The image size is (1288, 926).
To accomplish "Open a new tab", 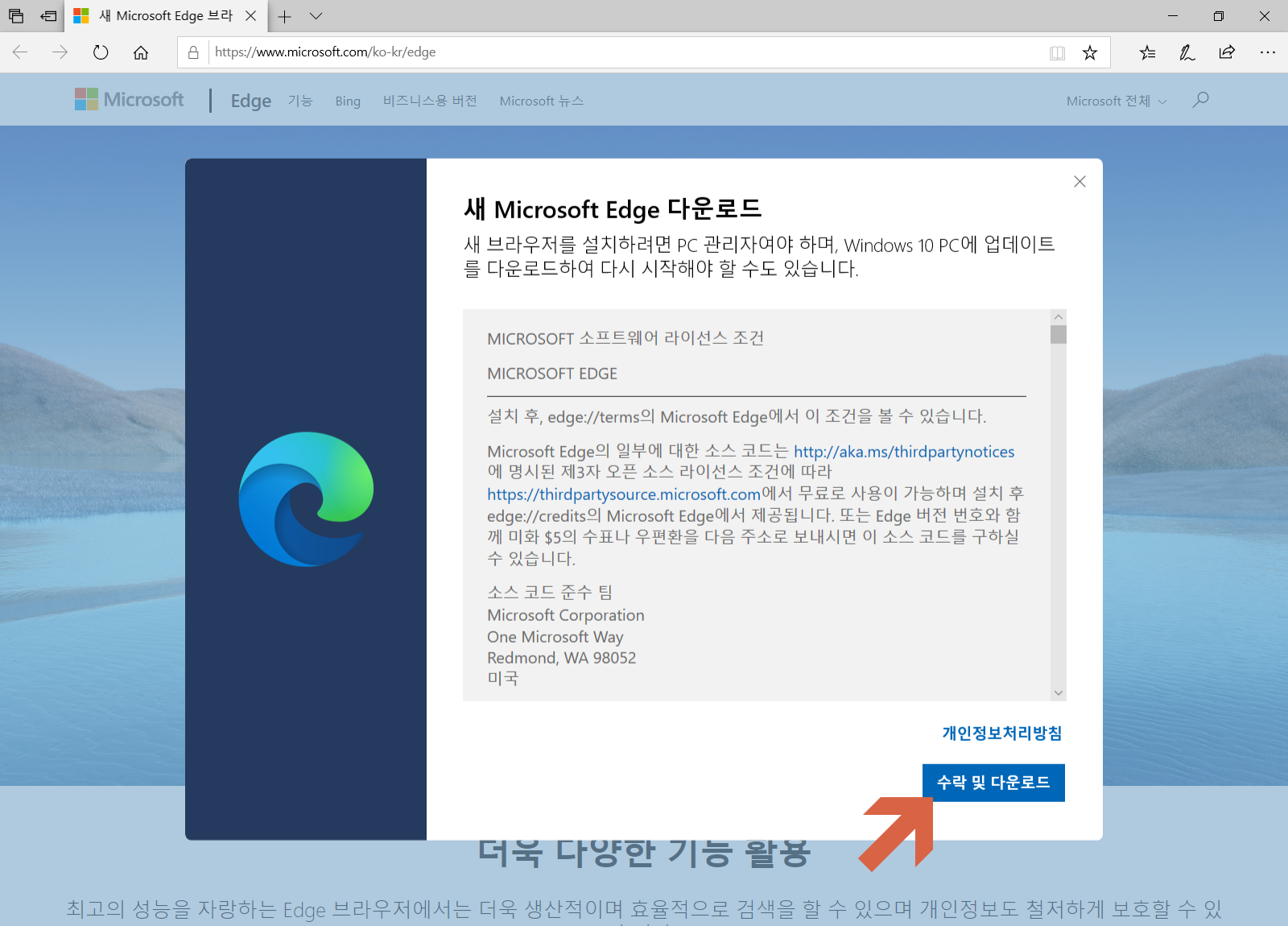I will (x=284, y=16).
